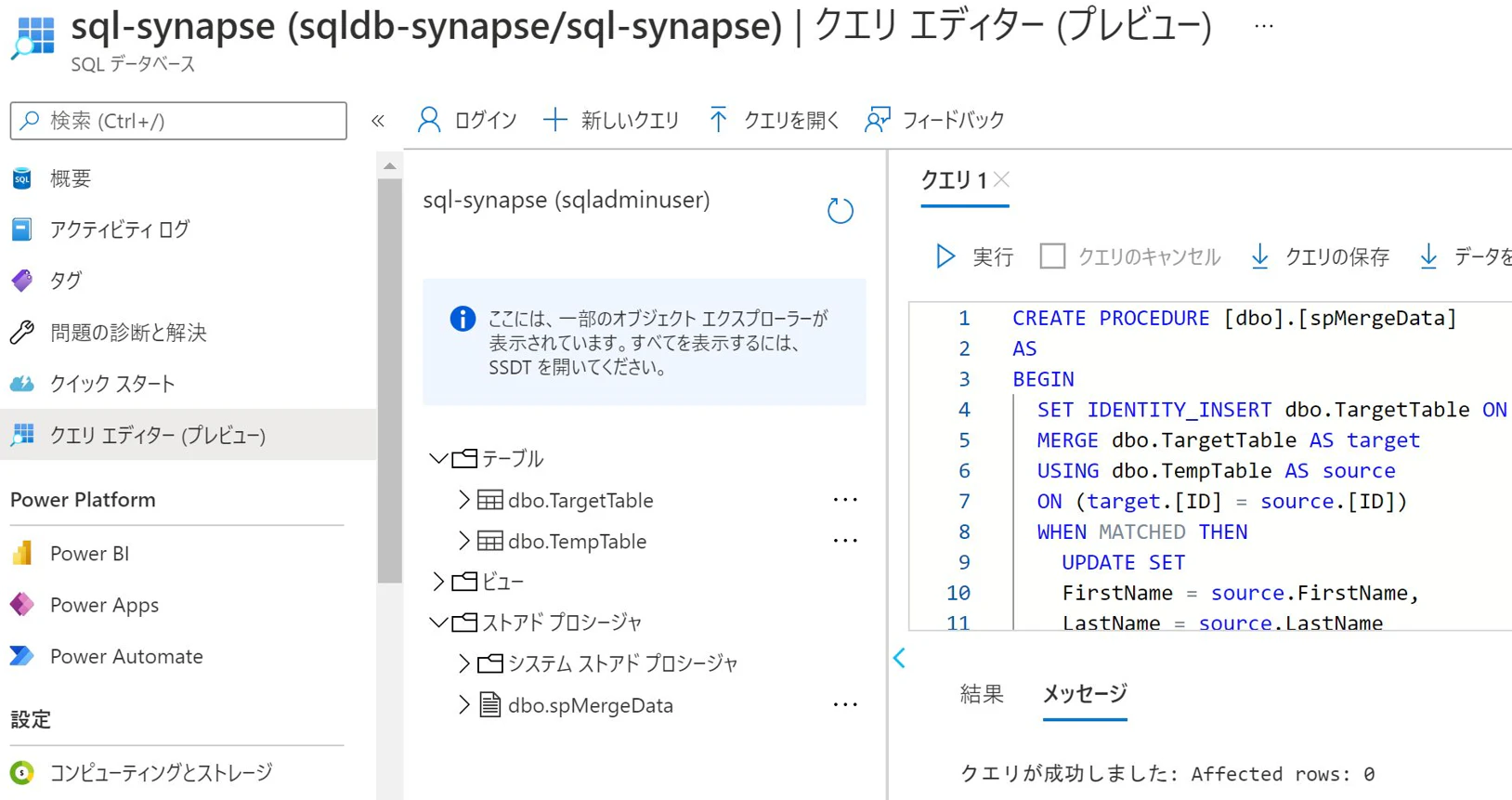The height and width of the screenshot is (800, 1512).
Task: Click the コンピューティングとストレージ icon
Action: pyautogui.click(x=22, y=772)
